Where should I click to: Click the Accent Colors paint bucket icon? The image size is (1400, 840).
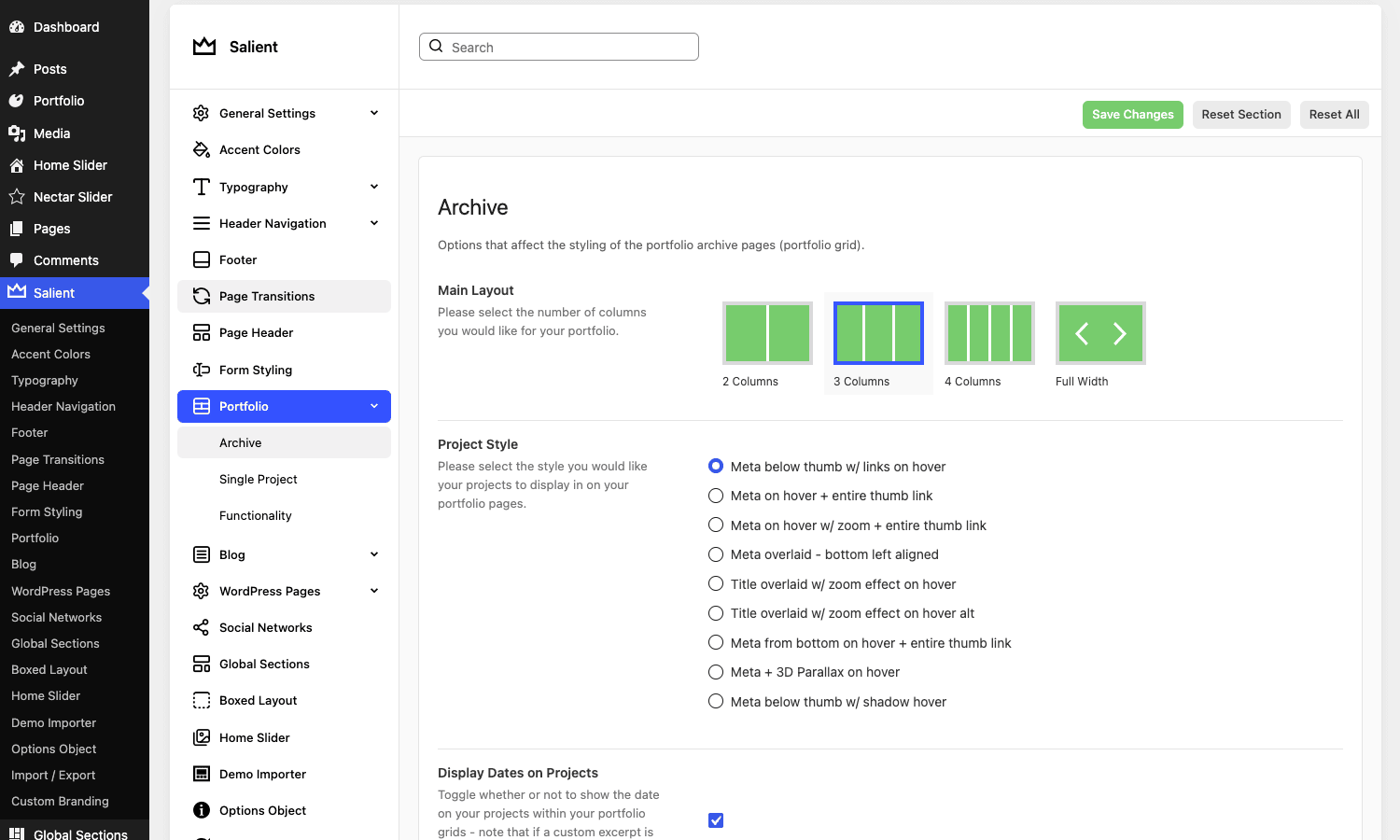[202, 149]
